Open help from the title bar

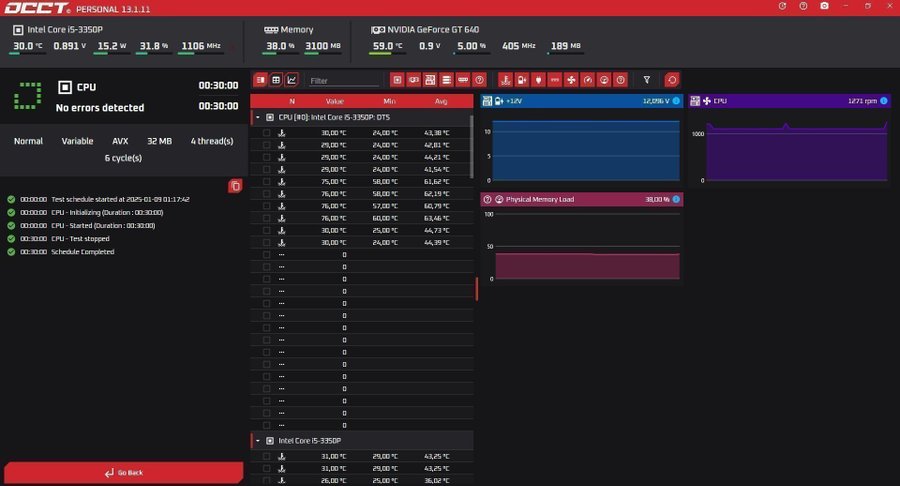tap(803, 6)
